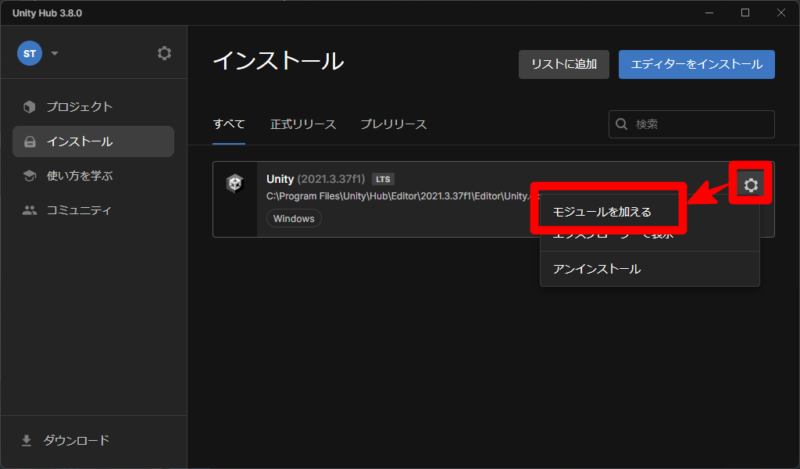
Task: Click the インストール lock icon in sidebar
Action: coord(29,142)
